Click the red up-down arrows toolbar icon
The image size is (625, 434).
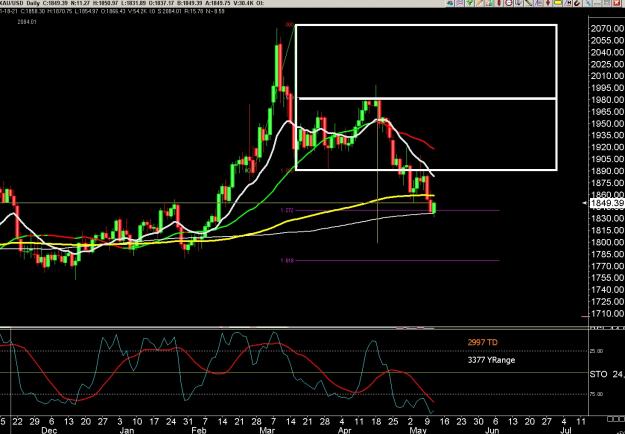point(548,3)
